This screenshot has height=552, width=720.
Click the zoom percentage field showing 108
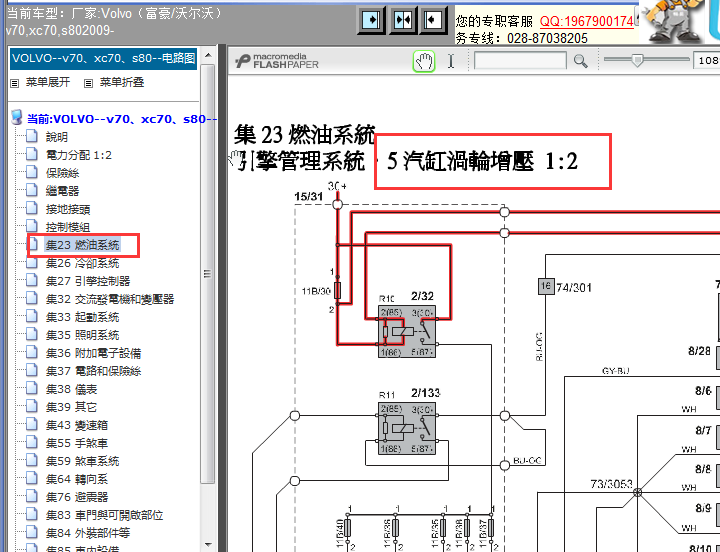coord(707,61)
